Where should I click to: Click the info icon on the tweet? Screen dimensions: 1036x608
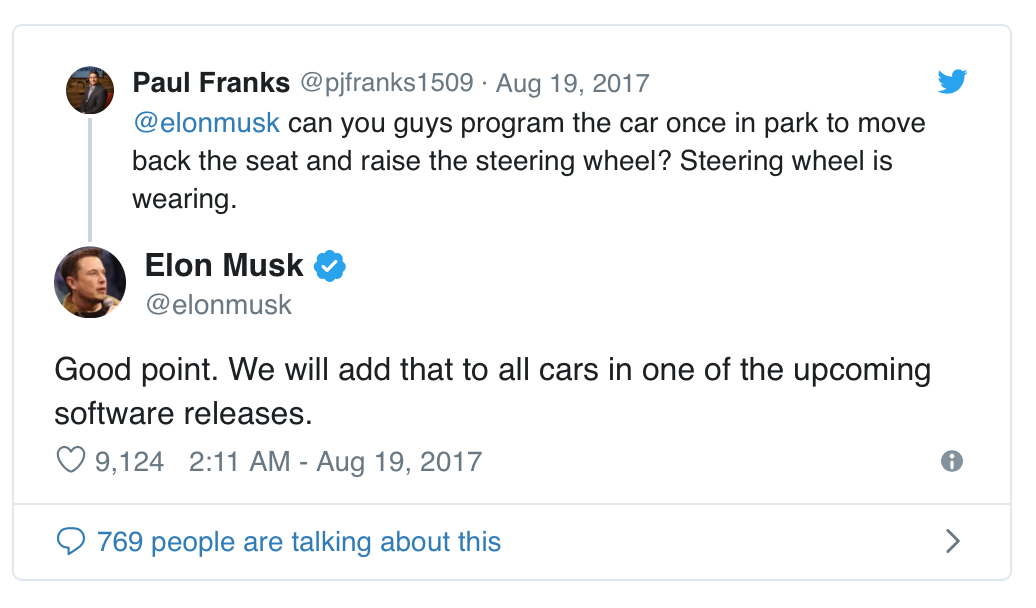point(952,461)
